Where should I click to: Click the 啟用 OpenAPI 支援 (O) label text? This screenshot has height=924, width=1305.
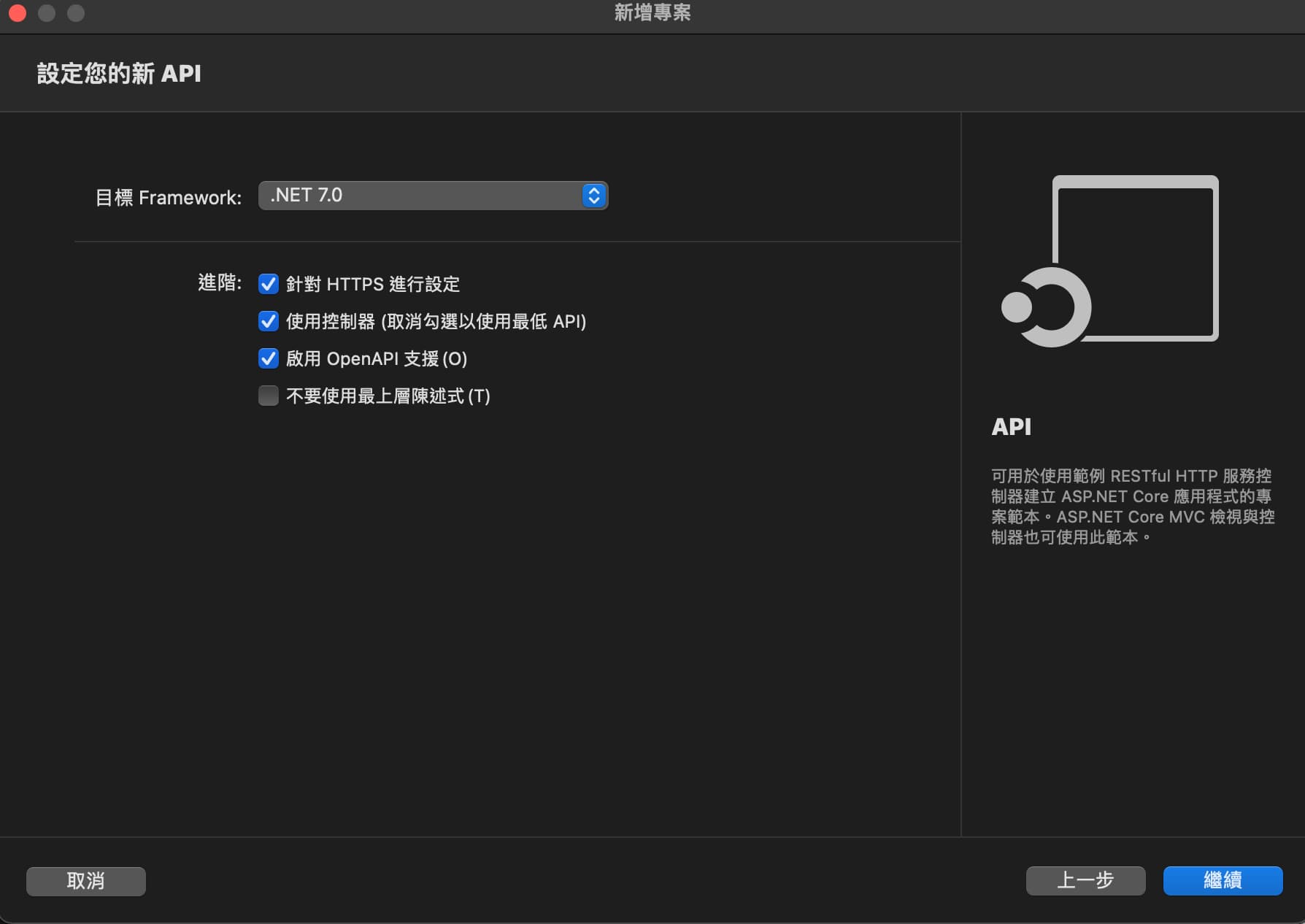(377, 358)
